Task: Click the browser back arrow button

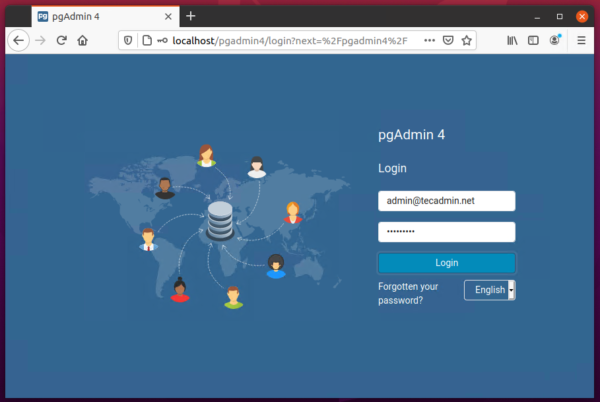Action: [x=17, y=40]
